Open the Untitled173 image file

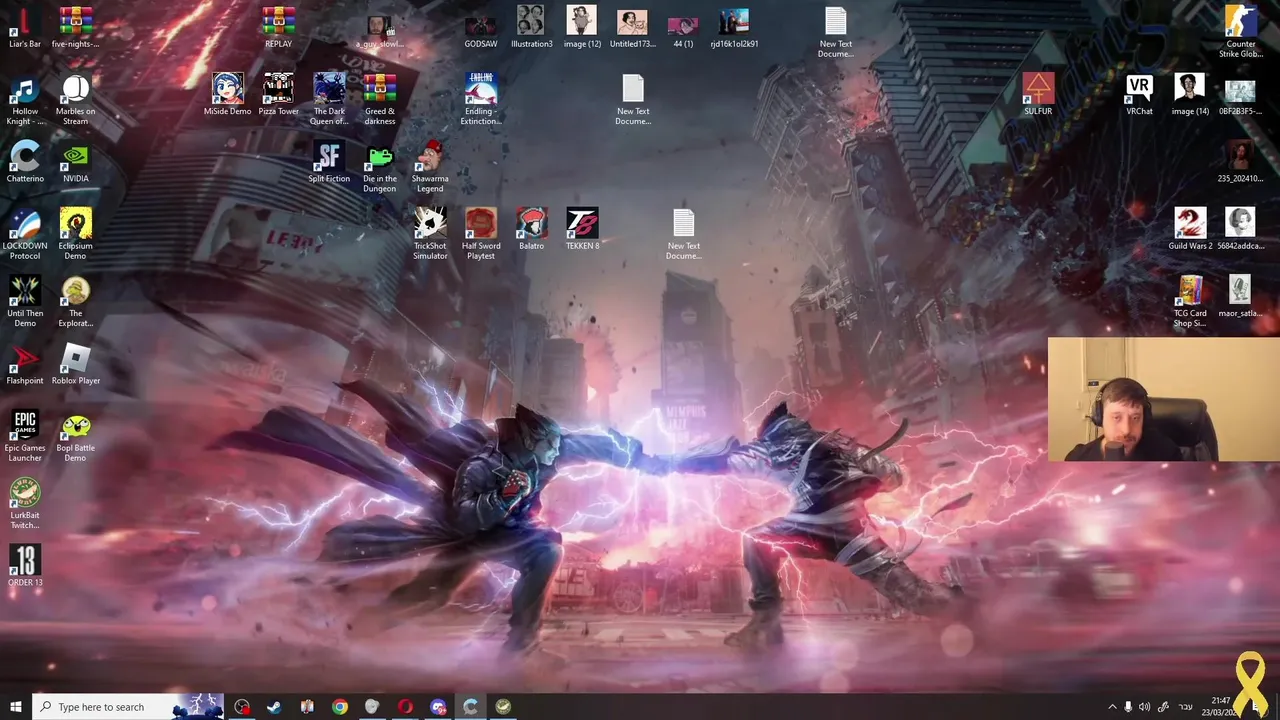coord(632,27)
